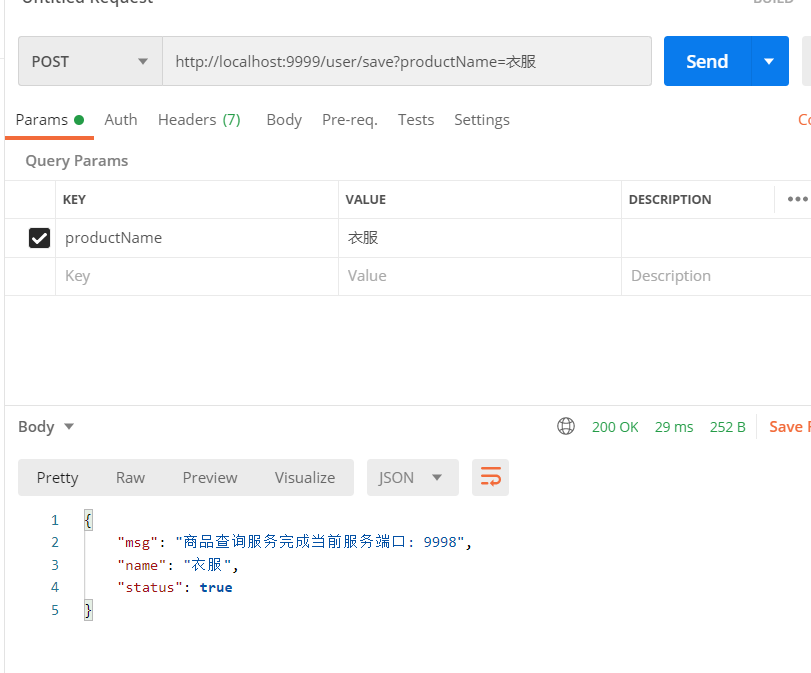Click the empty Description placeholder field
811x673 pixels.
tap(716, 276)
